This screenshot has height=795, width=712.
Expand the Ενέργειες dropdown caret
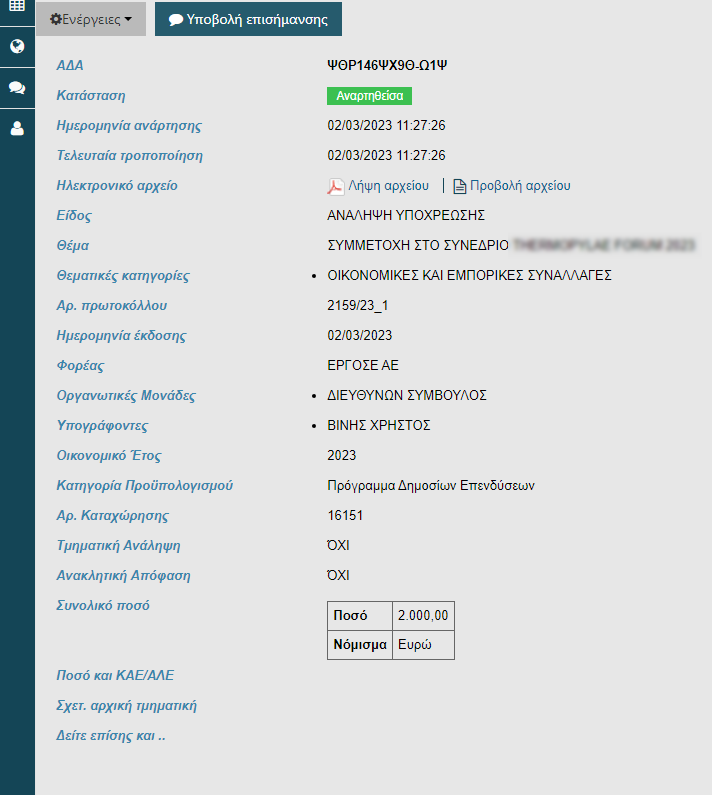(128, 20)
